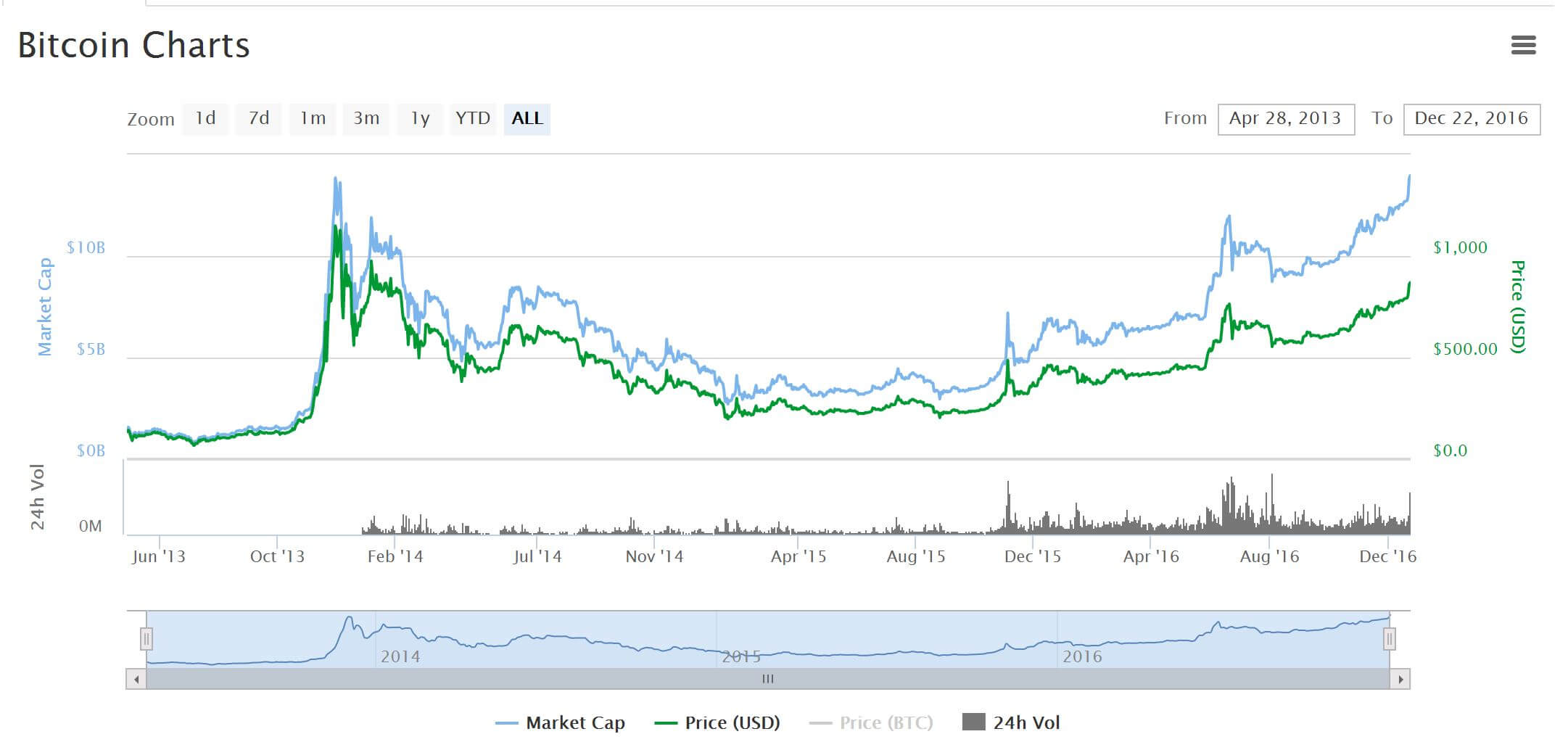Click the Jul '14 x-axis label
This screenshot has width=1568, height=742.
(x=537, y=556)
